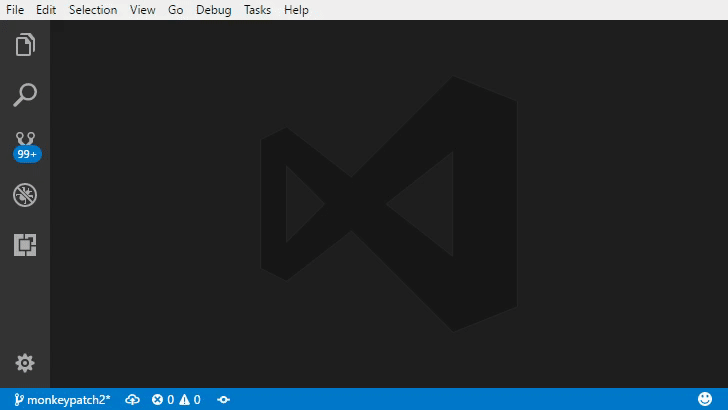Open the Go menu
The height and width of the screenshot is (410, 728).
(176, 10)
